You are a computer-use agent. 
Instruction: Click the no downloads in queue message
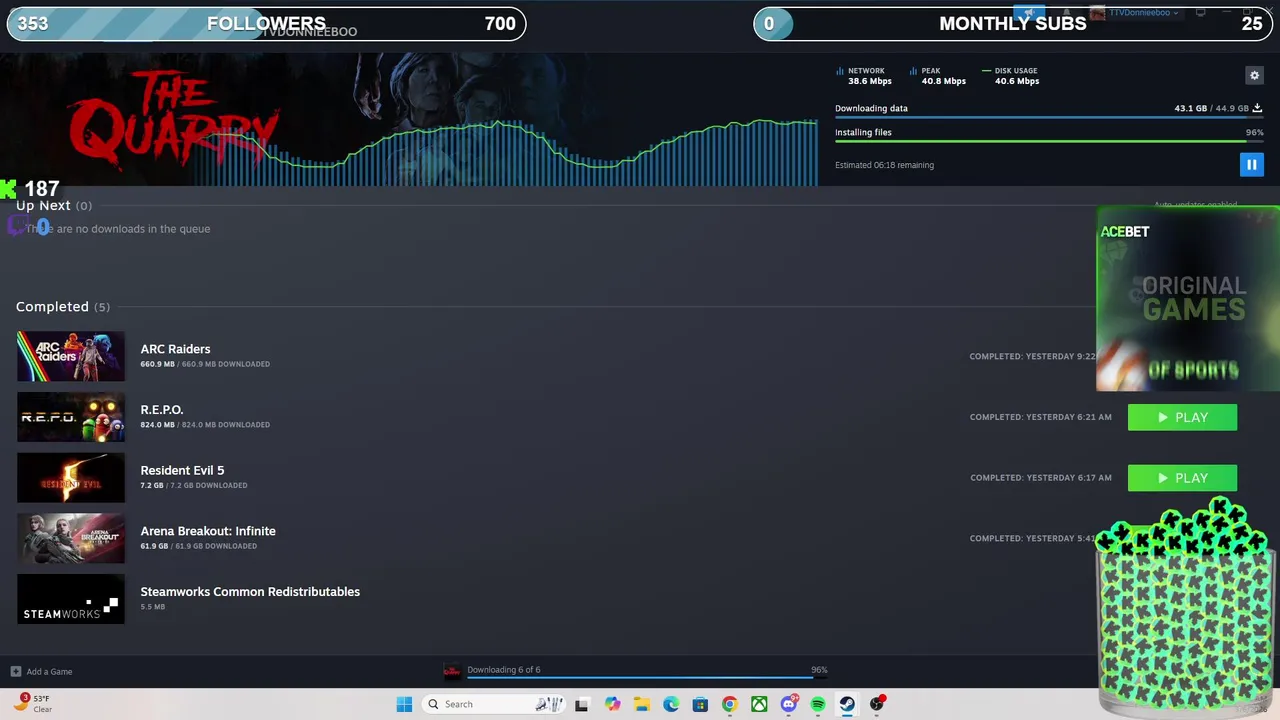point(118,229)
